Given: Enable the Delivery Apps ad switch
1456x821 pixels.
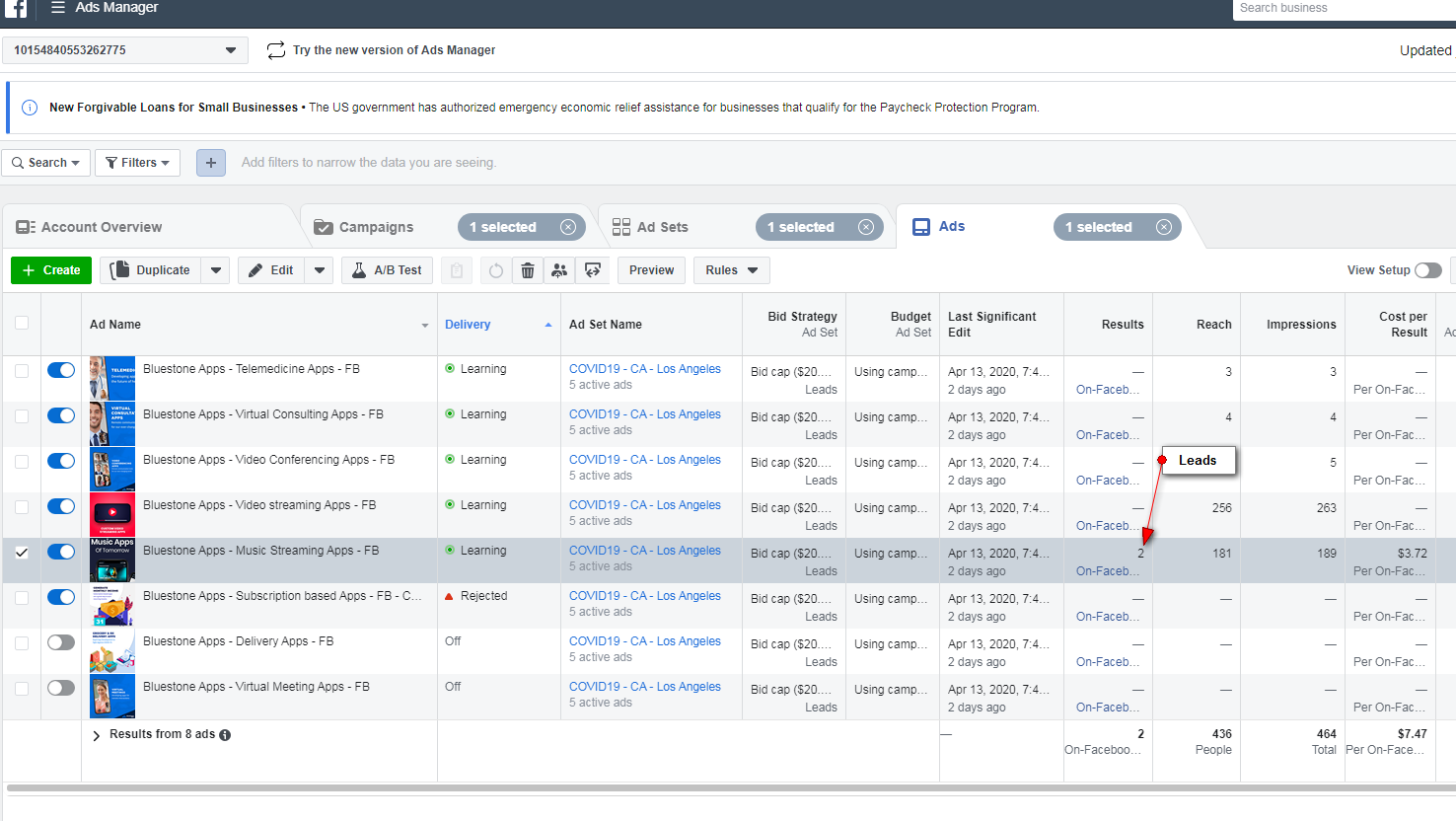Looking at the screenshot, I should click(61, 642).
